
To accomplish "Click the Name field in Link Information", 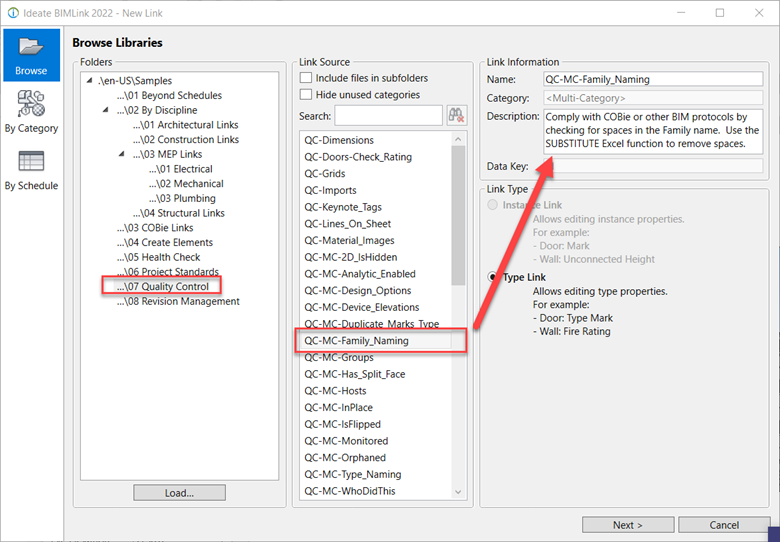I will tap(653, 79).
